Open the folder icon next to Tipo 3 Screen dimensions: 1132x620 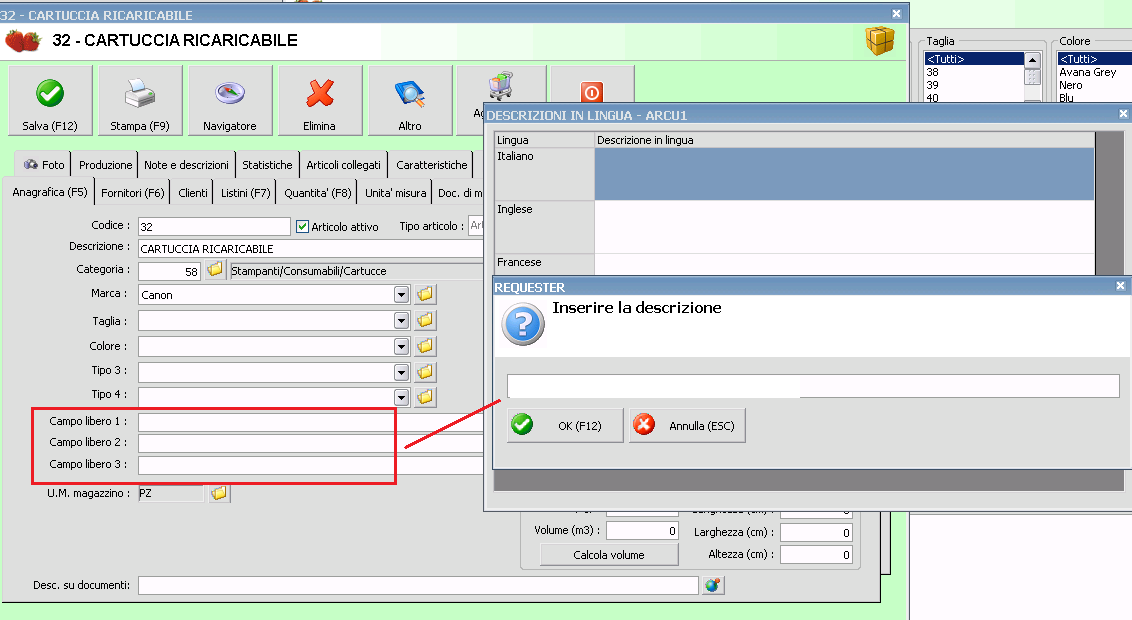(425, 372)
